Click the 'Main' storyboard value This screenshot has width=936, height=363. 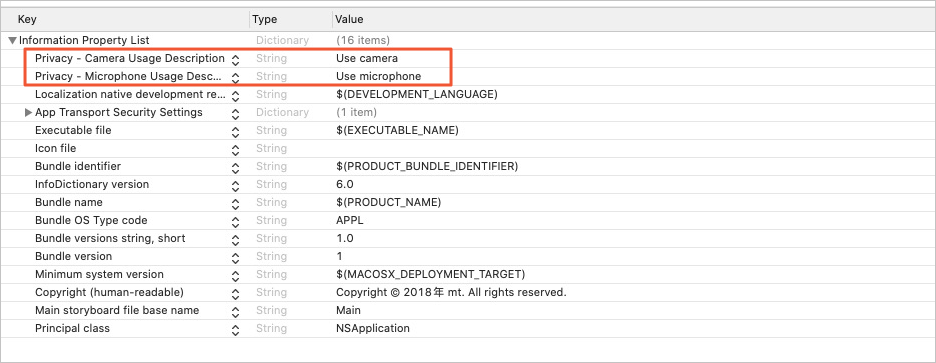[x=348, y=310]
